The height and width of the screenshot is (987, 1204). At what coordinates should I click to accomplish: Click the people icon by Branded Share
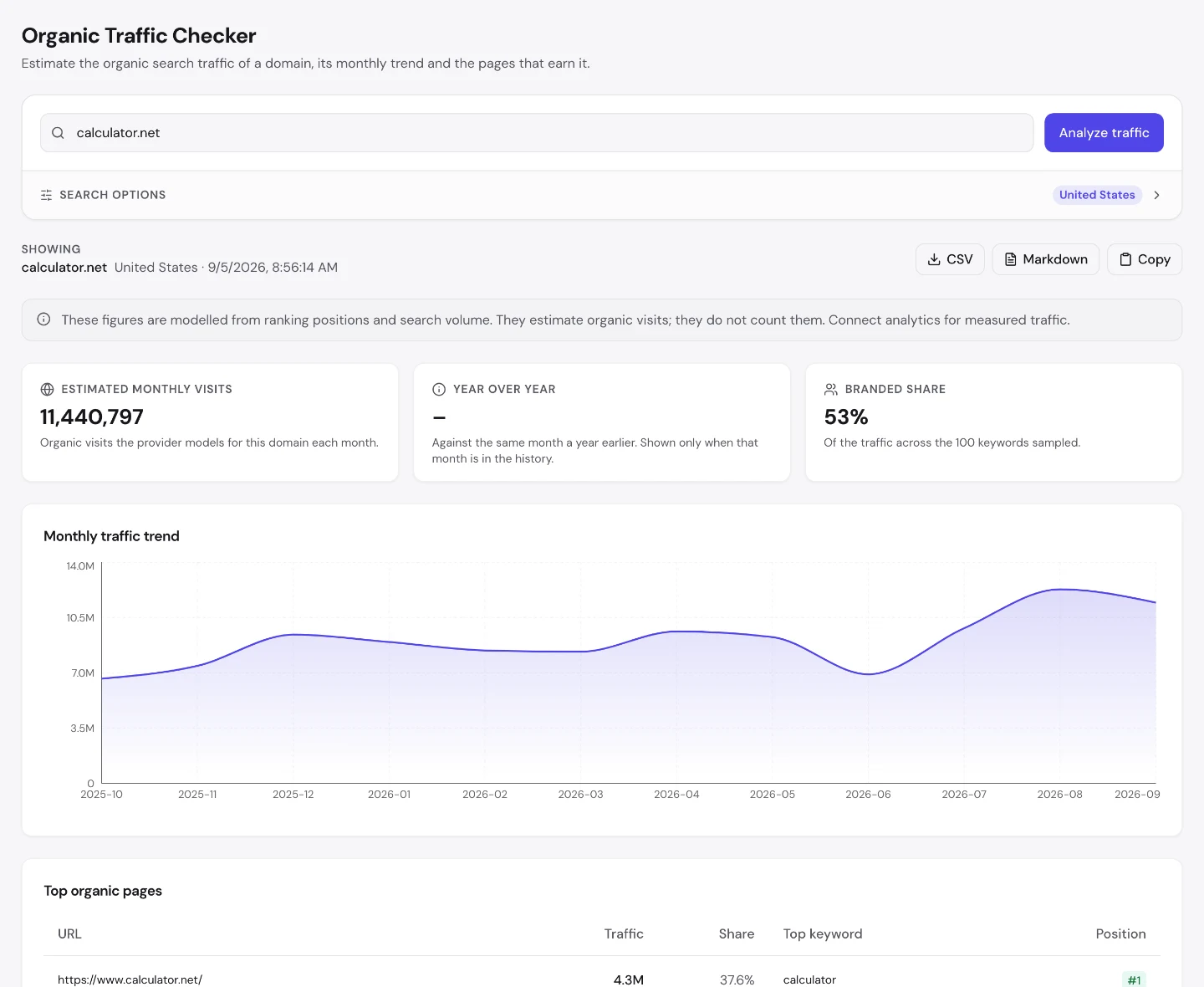pyautogui.click(x=830, y=389)
